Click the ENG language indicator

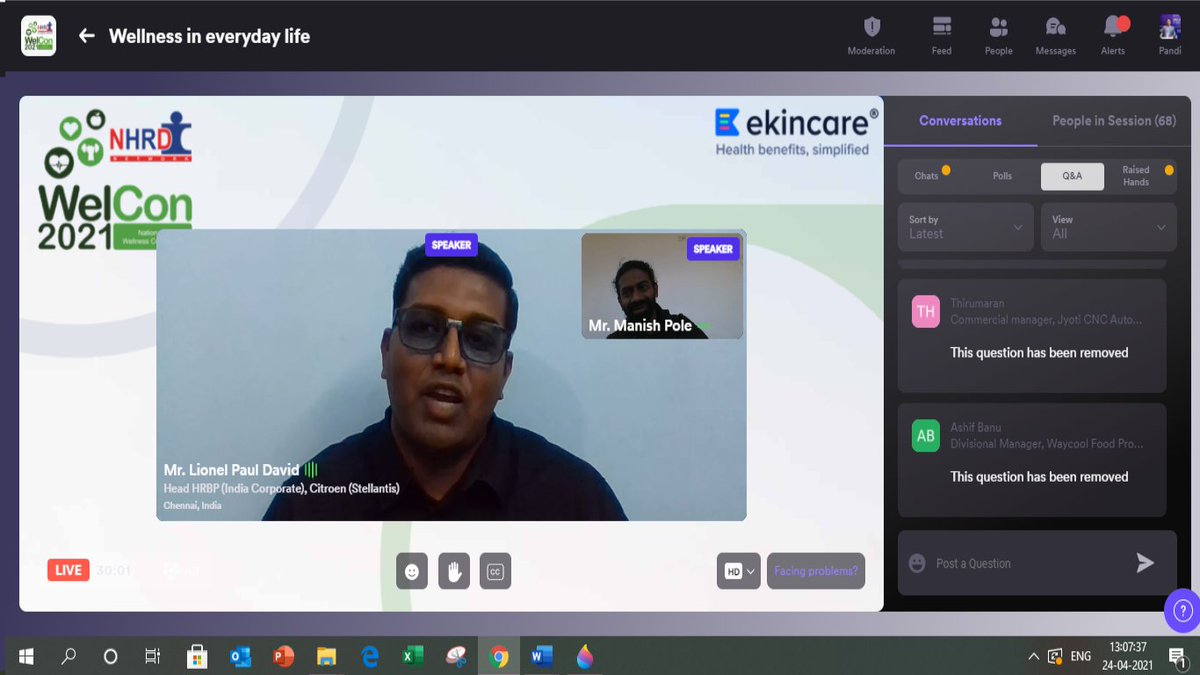point(1081,656)
